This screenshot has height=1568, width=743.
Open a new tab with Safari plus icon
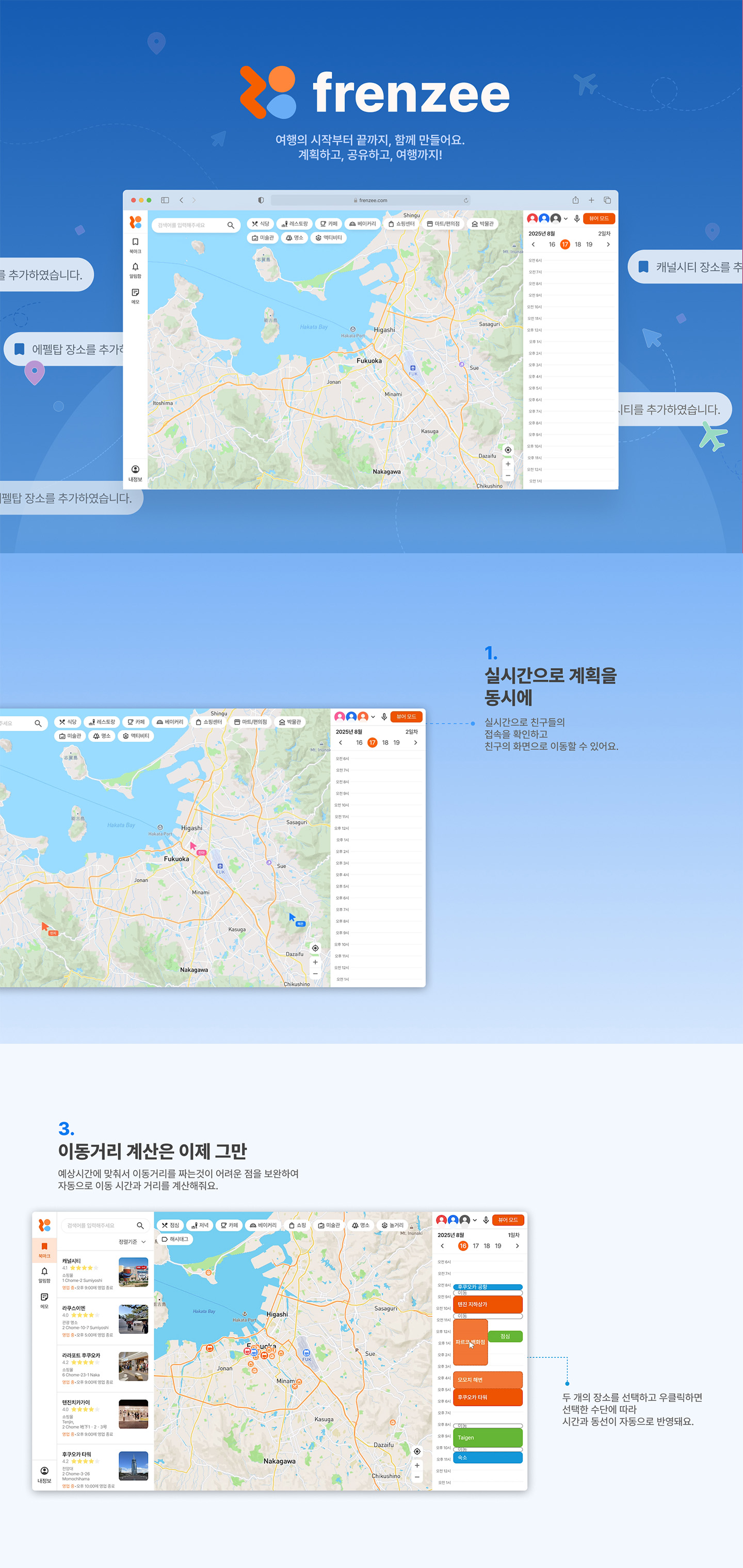pos(591,200)
